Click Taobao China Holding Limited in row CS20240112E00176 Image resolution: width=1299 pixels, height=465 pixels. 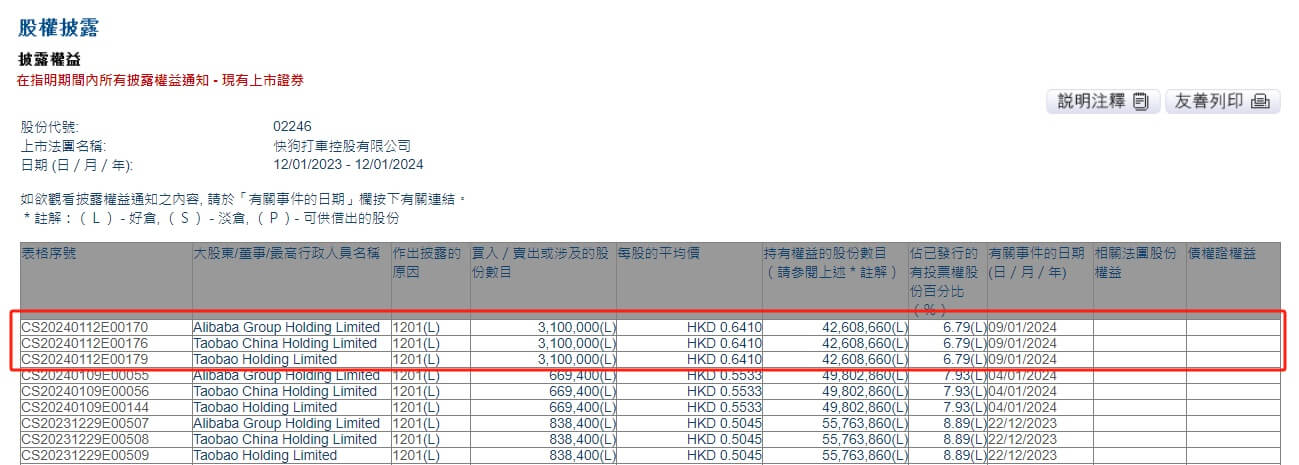tap(285, 343)
